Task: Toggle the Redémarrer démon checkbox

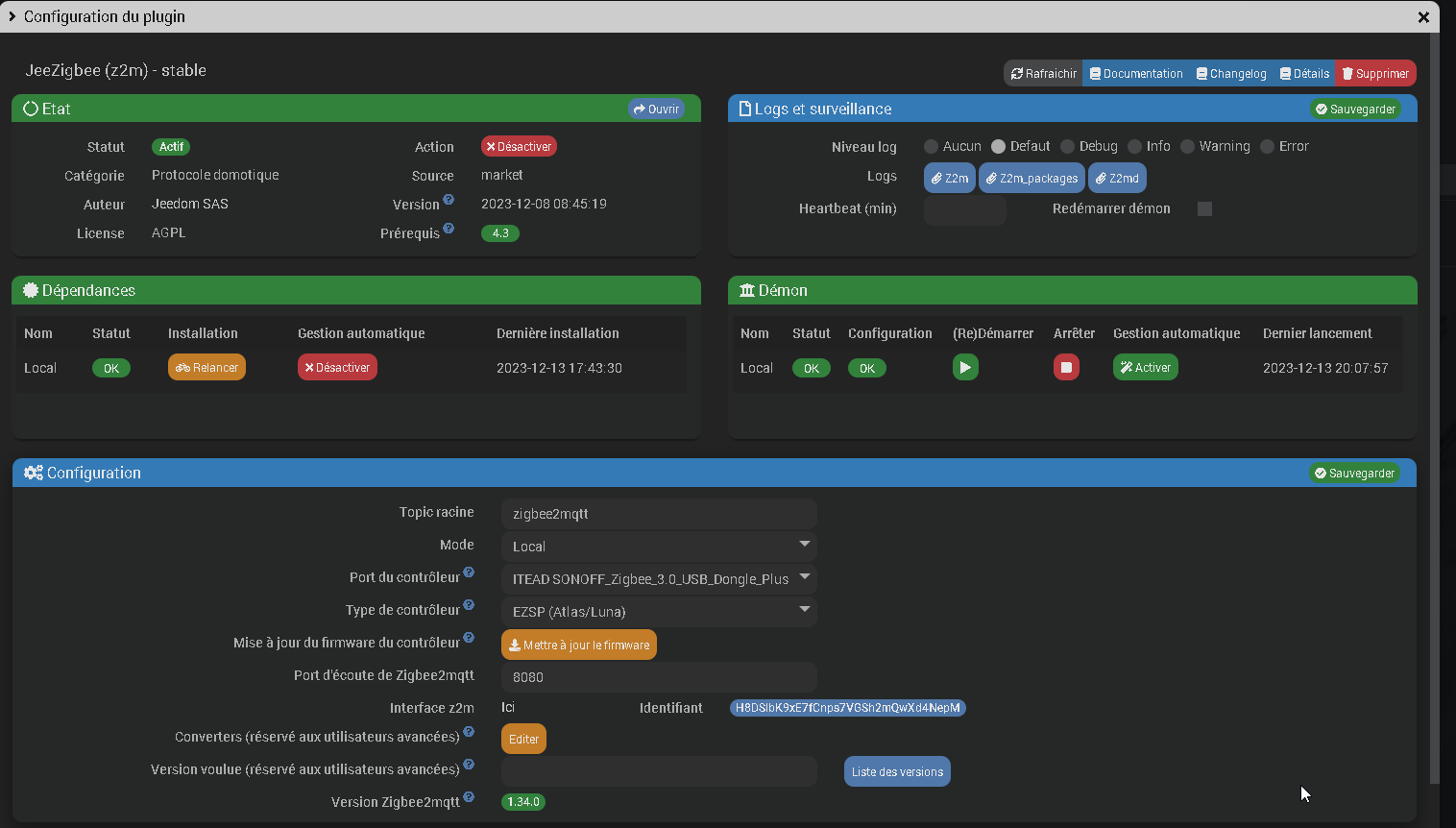Action: click(1204, 208)
